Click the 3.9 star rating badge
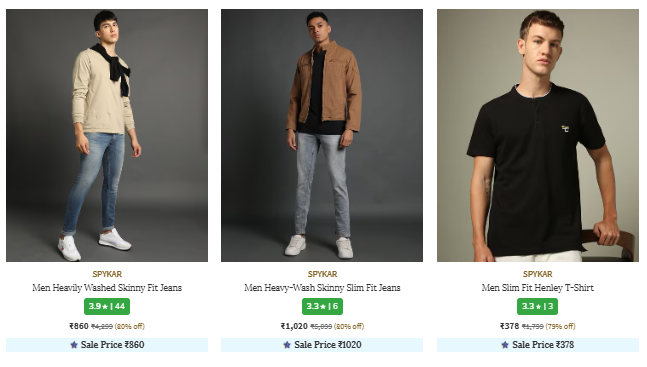647x367 pixels. point(107,306)
